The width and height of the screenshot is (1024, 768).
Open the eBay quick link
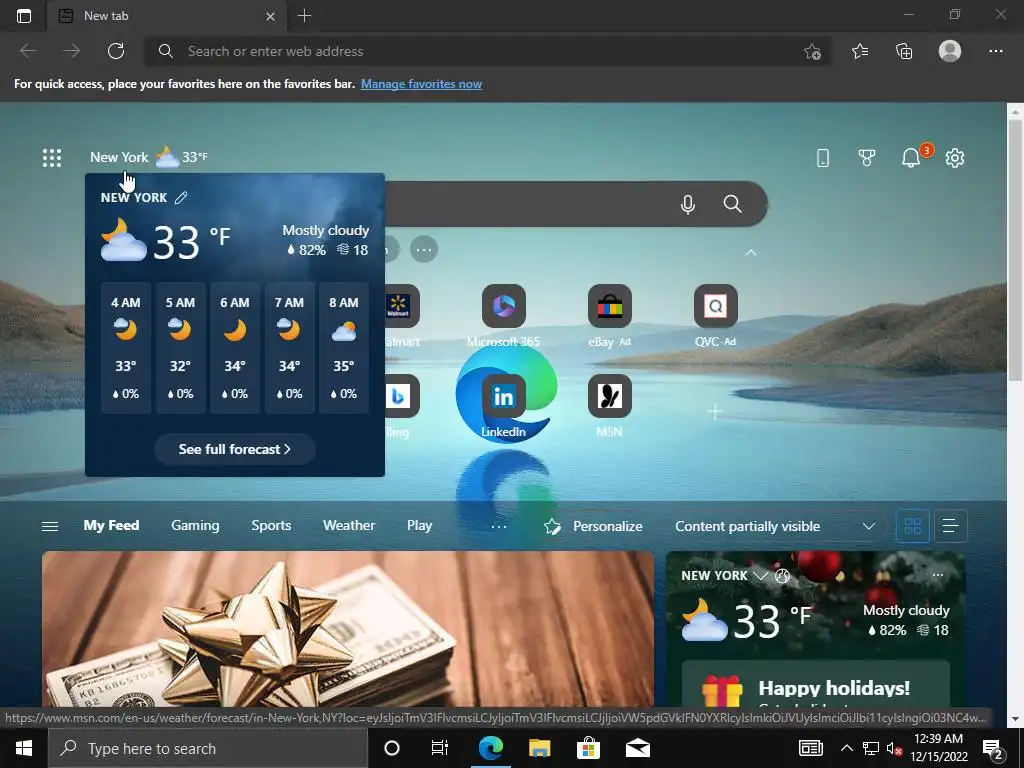(609, 315)
